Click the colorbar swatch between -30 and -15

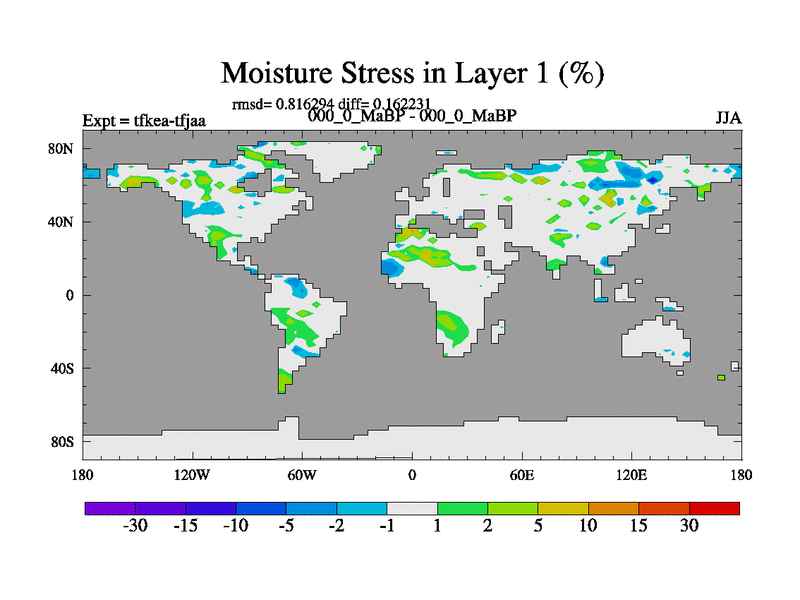click(160, 509)
